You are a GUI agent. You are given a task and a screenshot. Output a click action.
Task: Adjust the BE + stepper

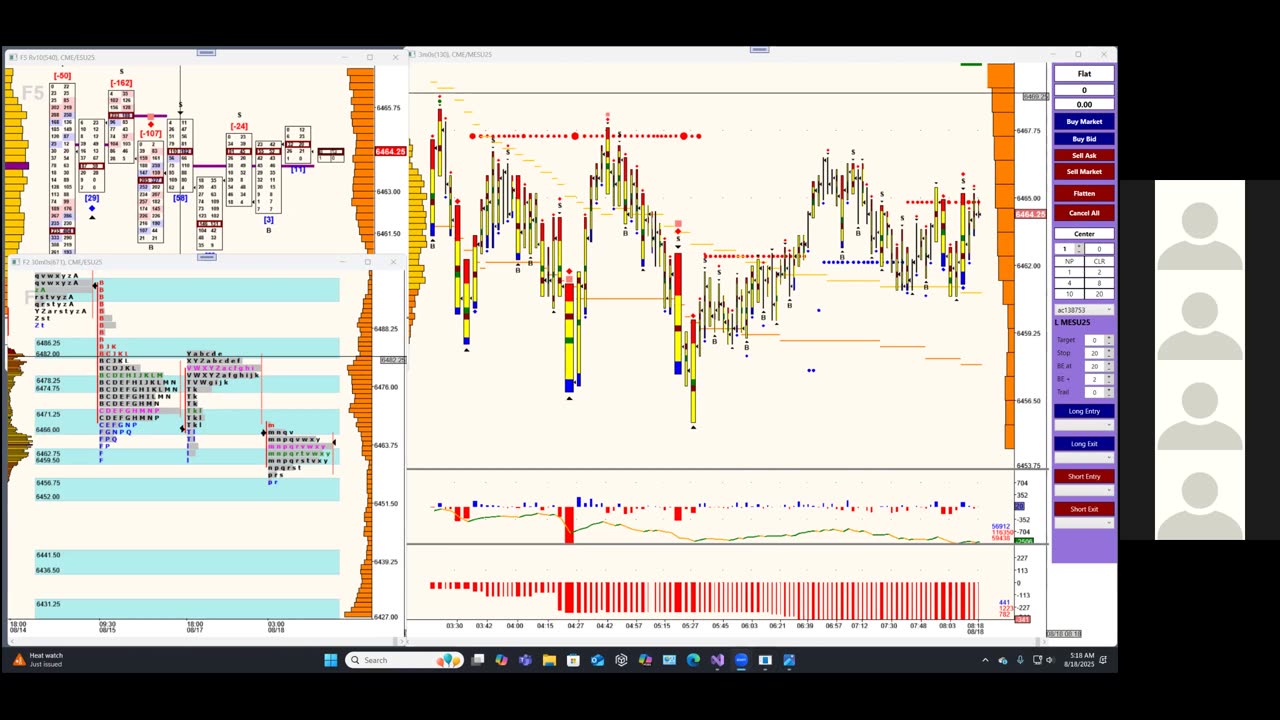pos(1109,379)
